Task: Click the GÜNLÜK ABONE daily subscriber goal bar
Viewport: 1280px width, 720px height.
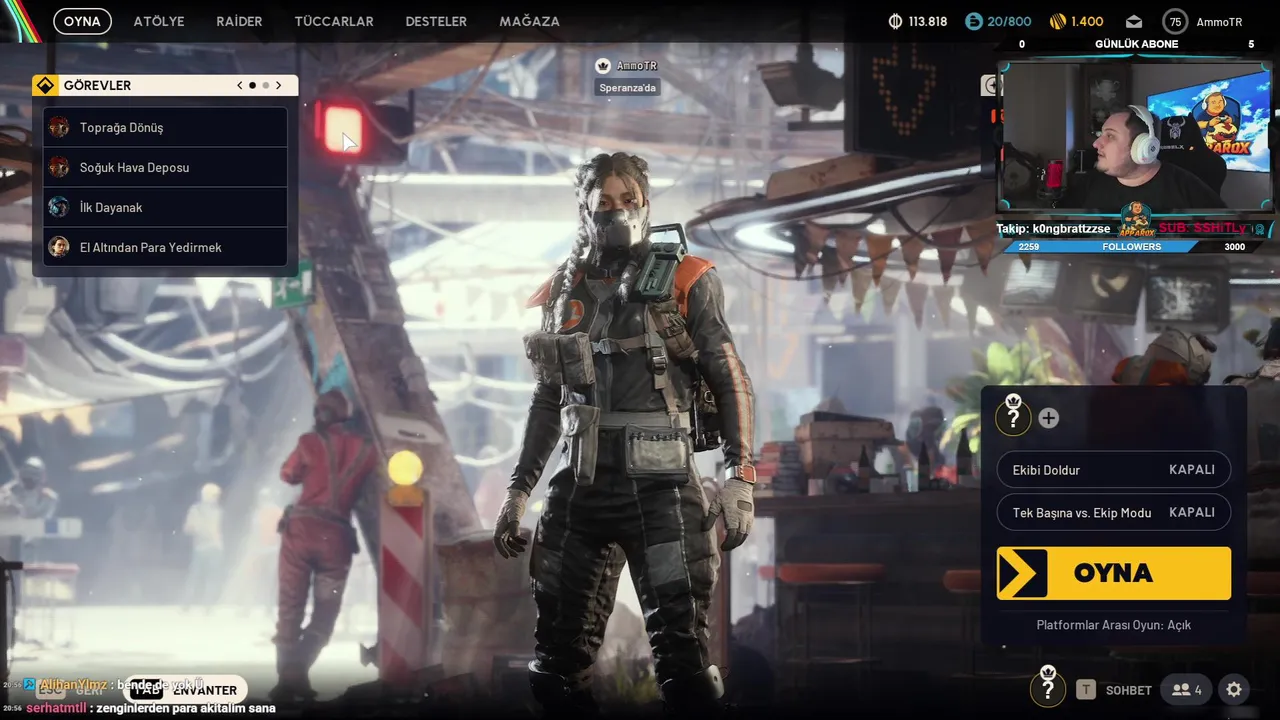Action: pos(1136,44)
